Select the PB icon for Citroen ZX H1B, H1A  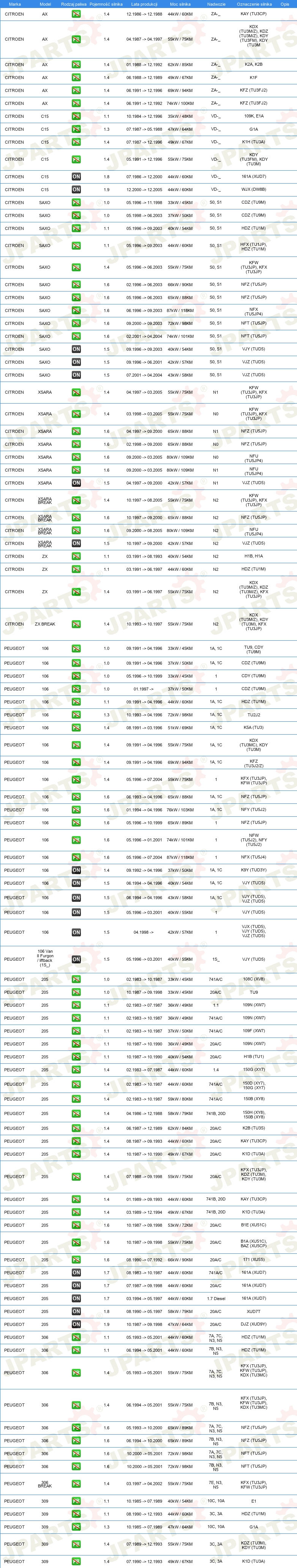coord(76,556)
